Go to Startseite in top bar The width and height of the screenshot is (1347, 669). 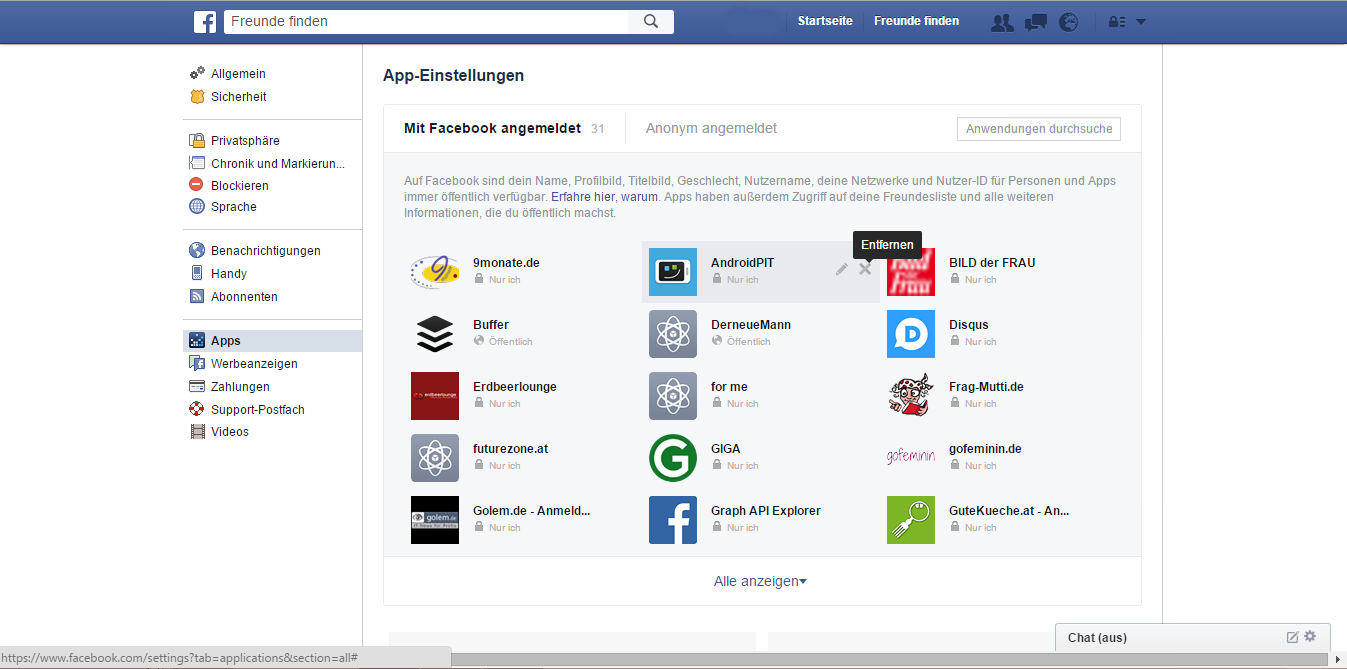click(825, 21)
